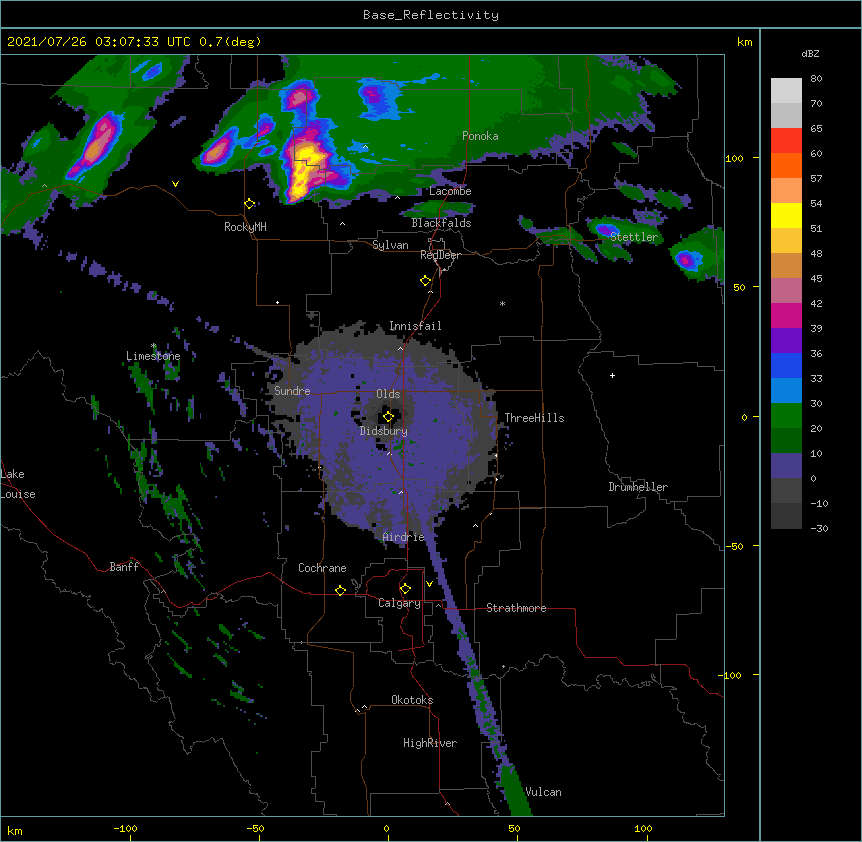Click the Sundre town label

point(292,391)
